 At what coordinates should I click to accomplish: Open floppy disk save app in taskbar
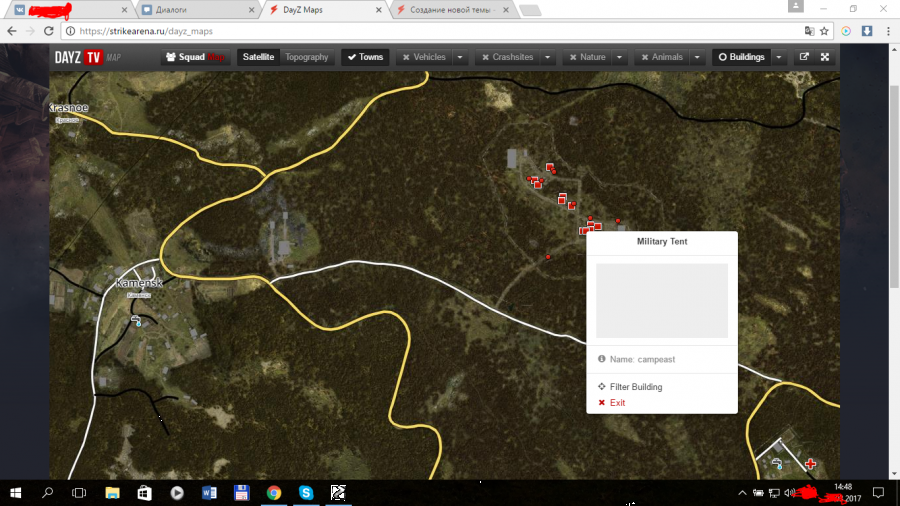(x=242, y=493)
